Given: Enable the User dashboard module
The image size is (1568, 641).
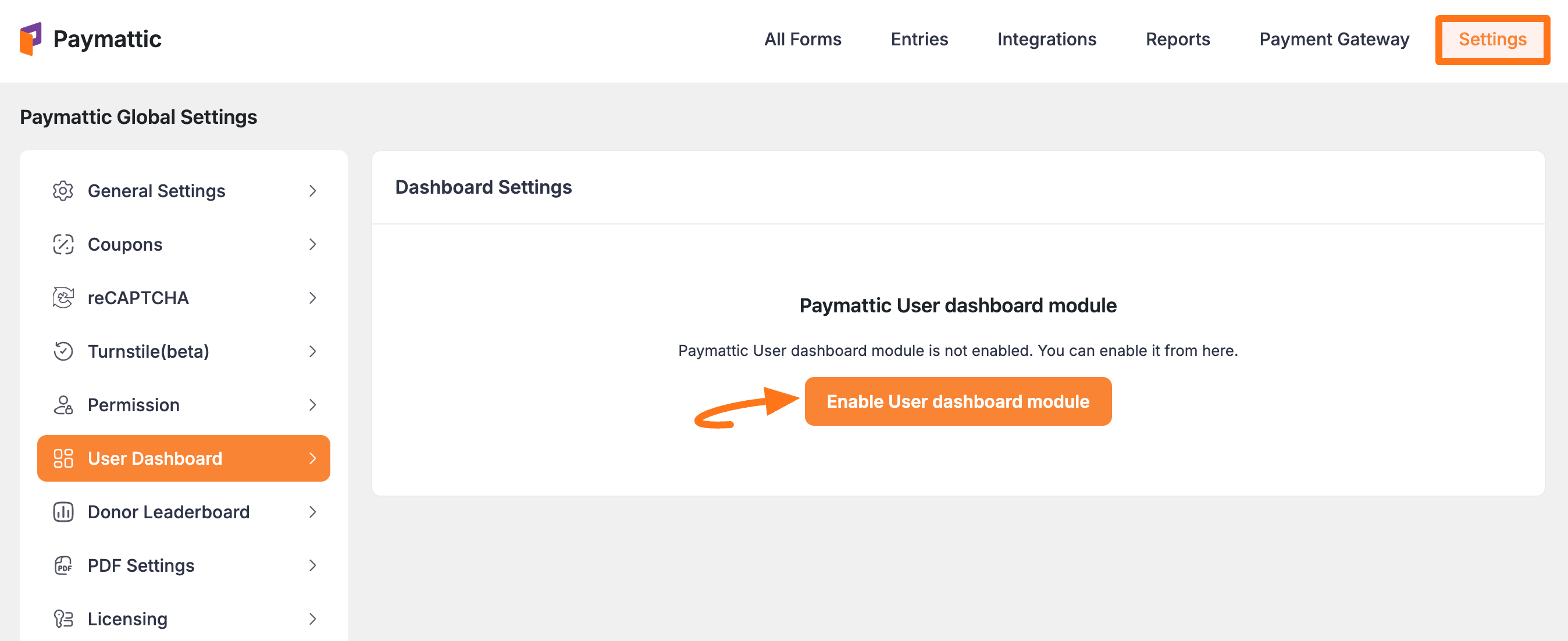Looking at the screenshot, I should coord(957,401).
